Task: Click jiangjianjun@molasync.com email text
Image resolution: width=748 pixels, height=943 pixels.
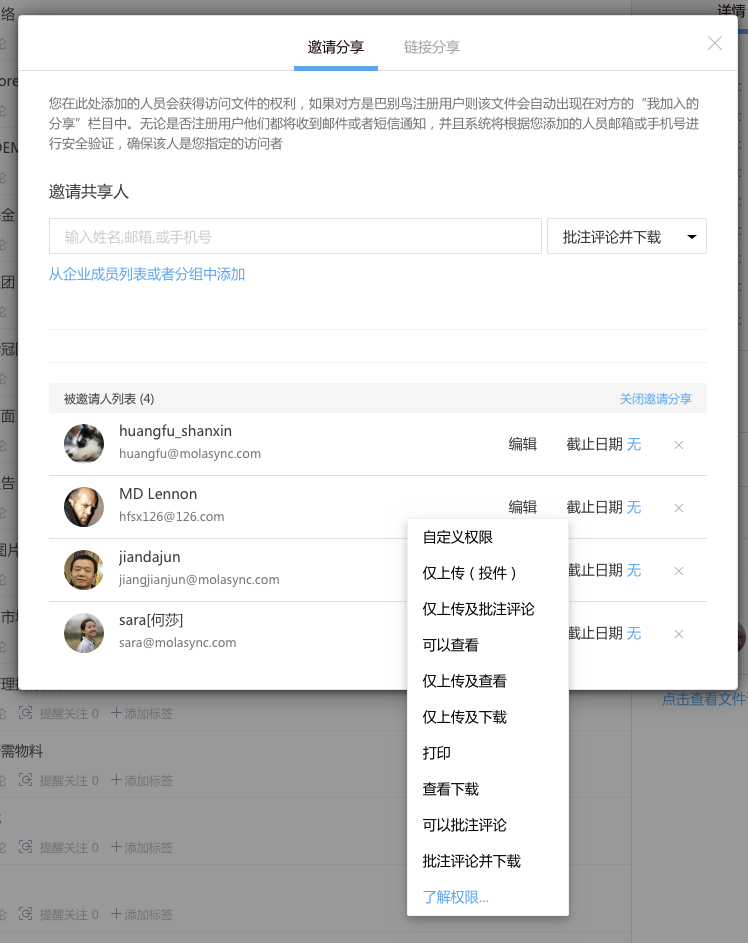Action: (x=199, y=580)
